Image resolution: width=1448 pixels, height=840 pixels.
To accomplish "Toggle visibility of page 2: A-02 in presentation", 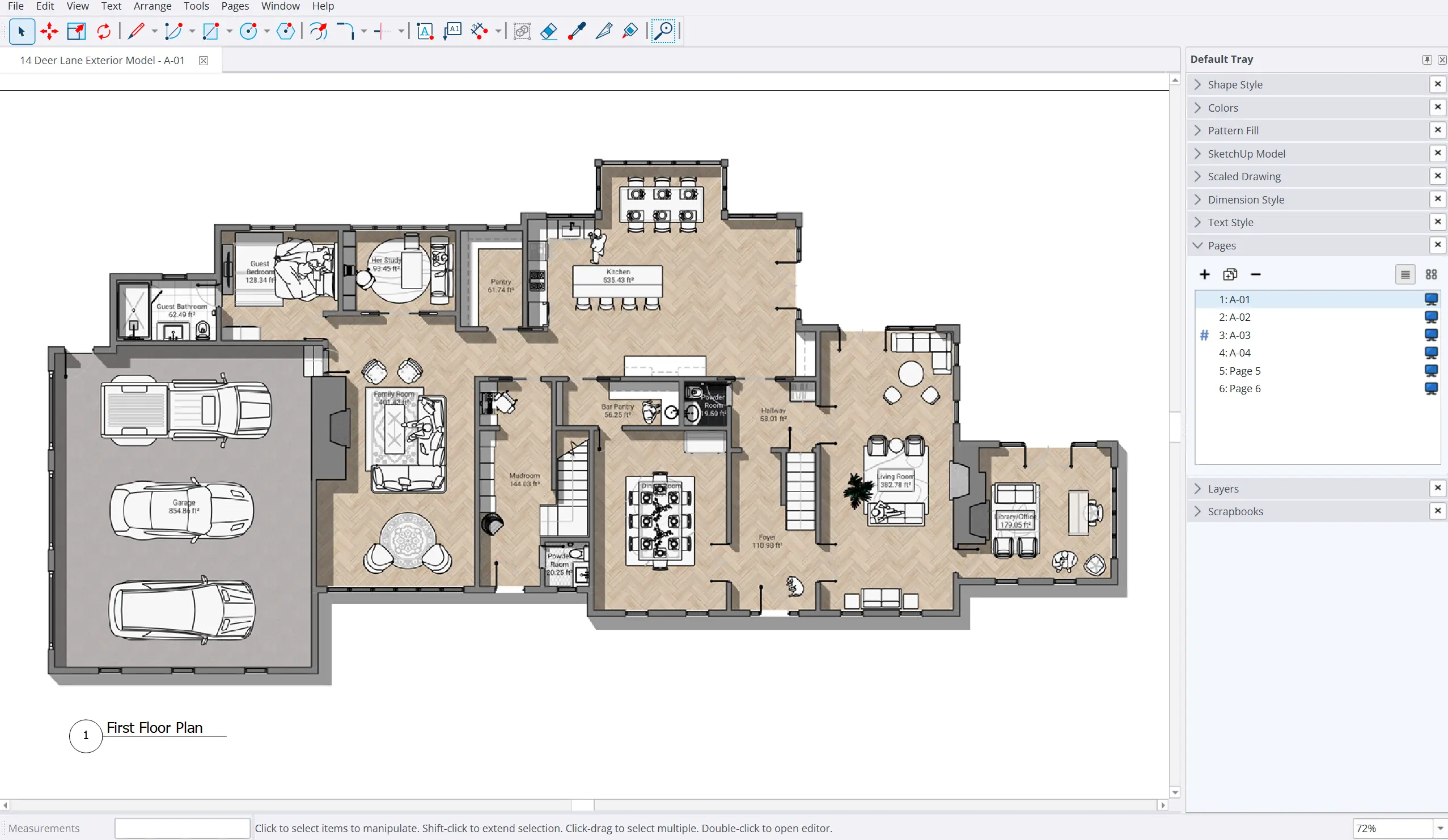I will pyautogui.click(x=1430, y=317).
